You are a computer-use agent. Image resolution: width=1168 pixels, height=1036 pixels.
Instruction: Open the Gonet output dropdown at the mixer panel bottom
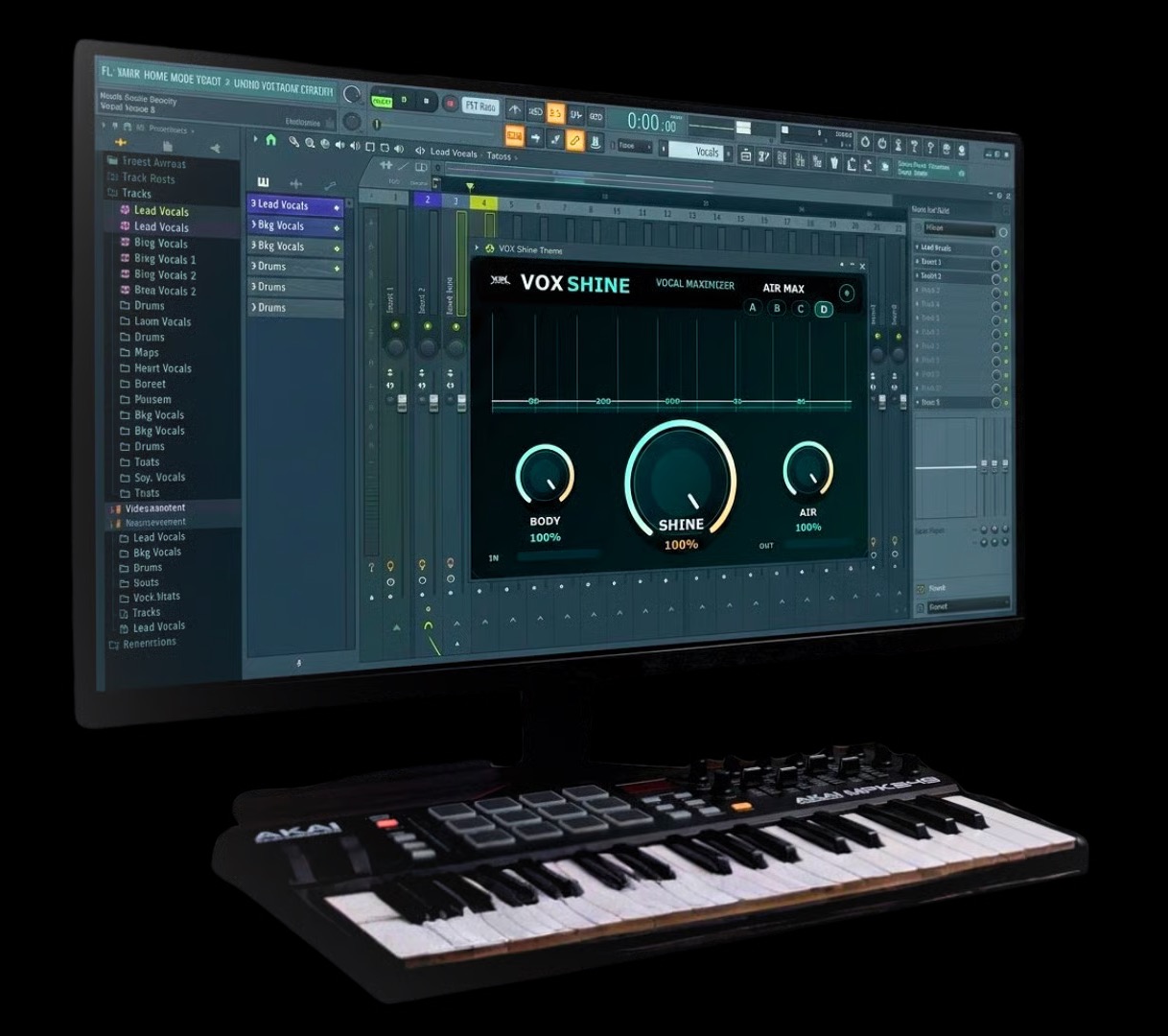(969, 606)
